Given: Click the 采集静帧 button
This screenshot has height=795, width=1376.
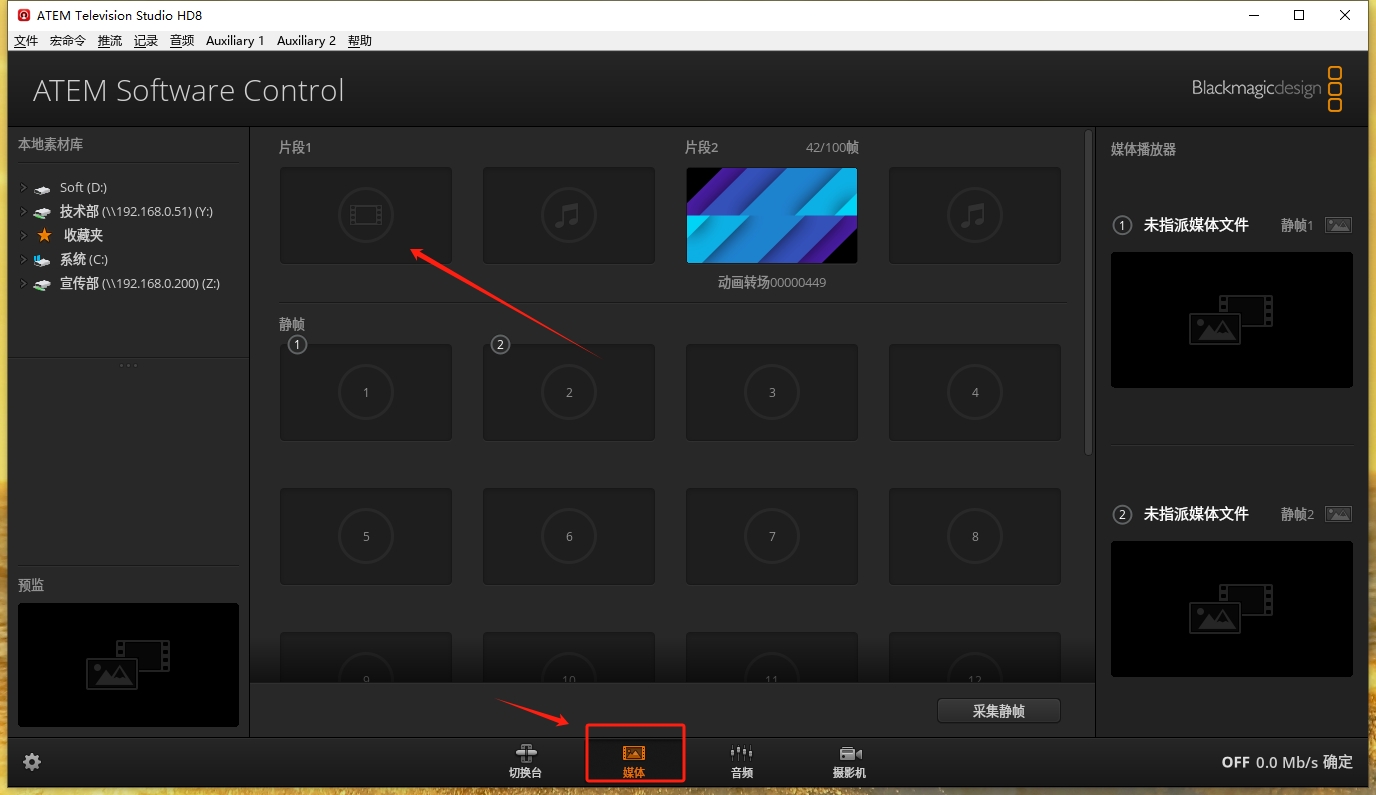Looking at the screenshot, I should click(999, 711).
